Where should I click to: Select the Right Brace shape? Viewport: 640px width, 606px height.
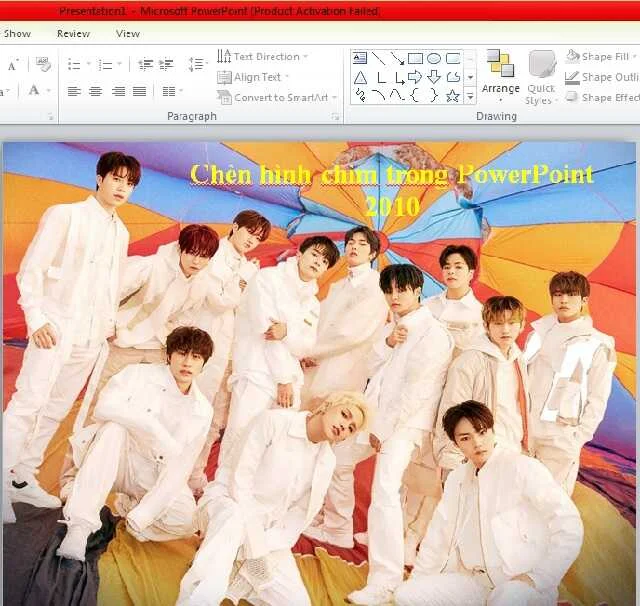(433, 95)
